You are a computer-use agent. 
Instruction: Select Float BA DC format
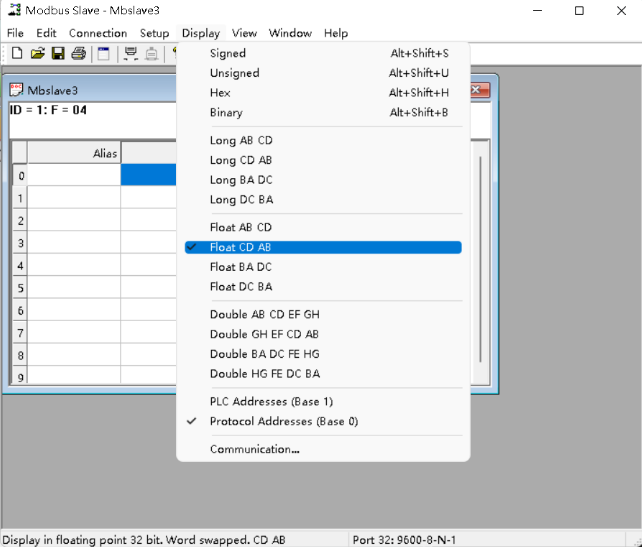(x=323, y=267)
